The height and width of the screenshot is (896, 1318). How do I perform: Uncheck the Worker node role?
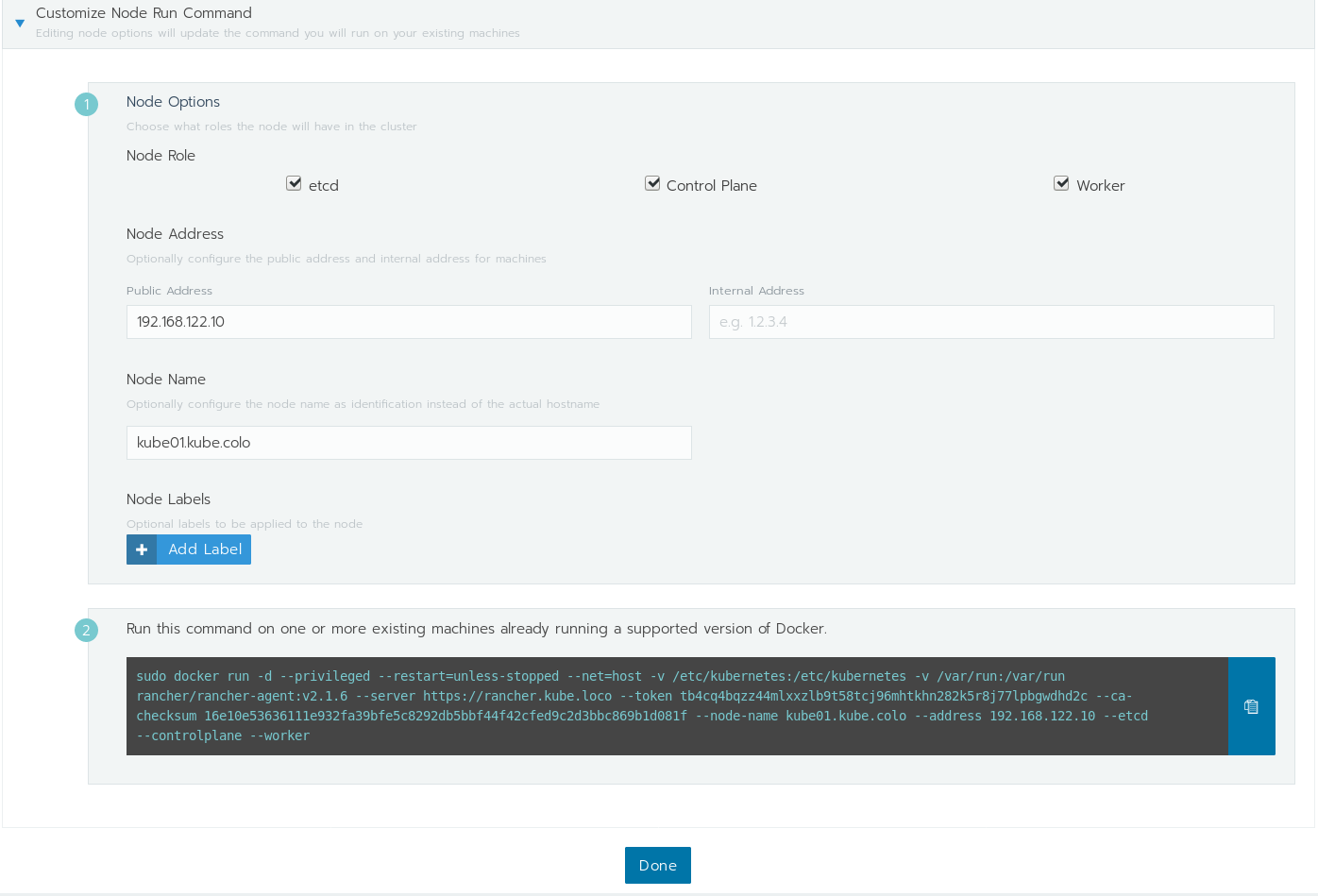1061,183
